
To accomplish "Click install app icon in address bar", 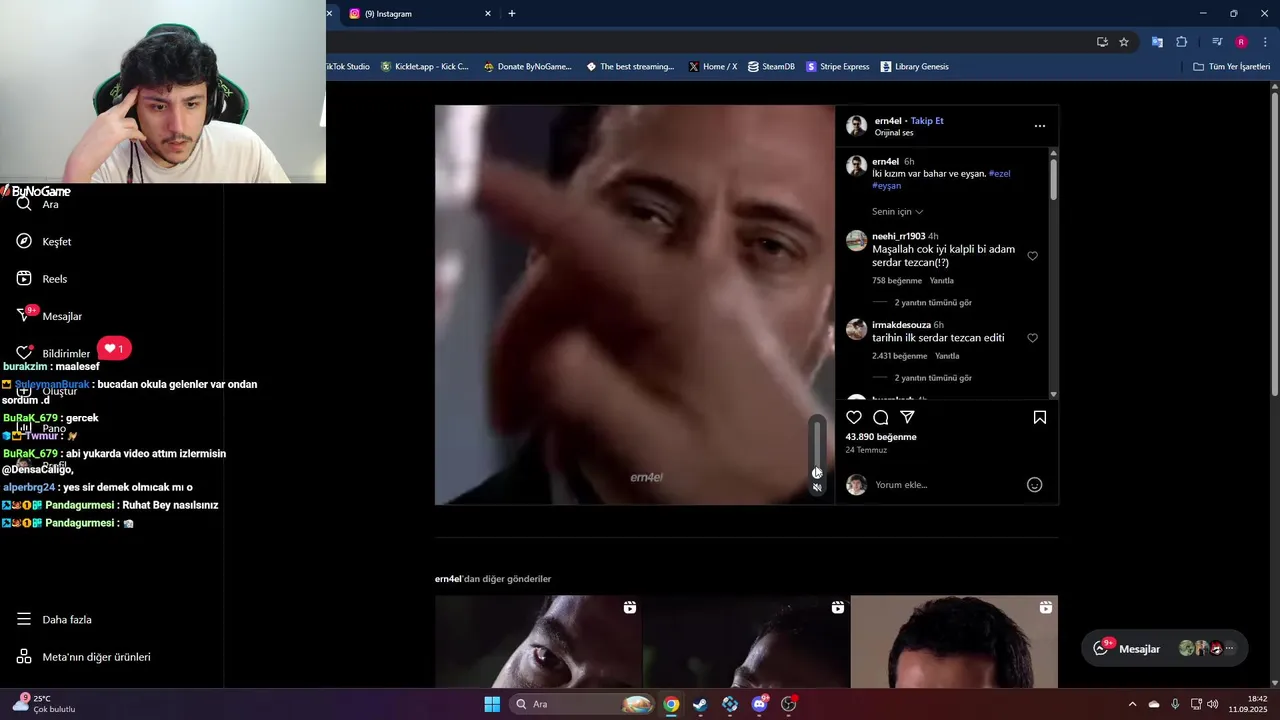I will pyautogui.click(x=1102, y=42).
